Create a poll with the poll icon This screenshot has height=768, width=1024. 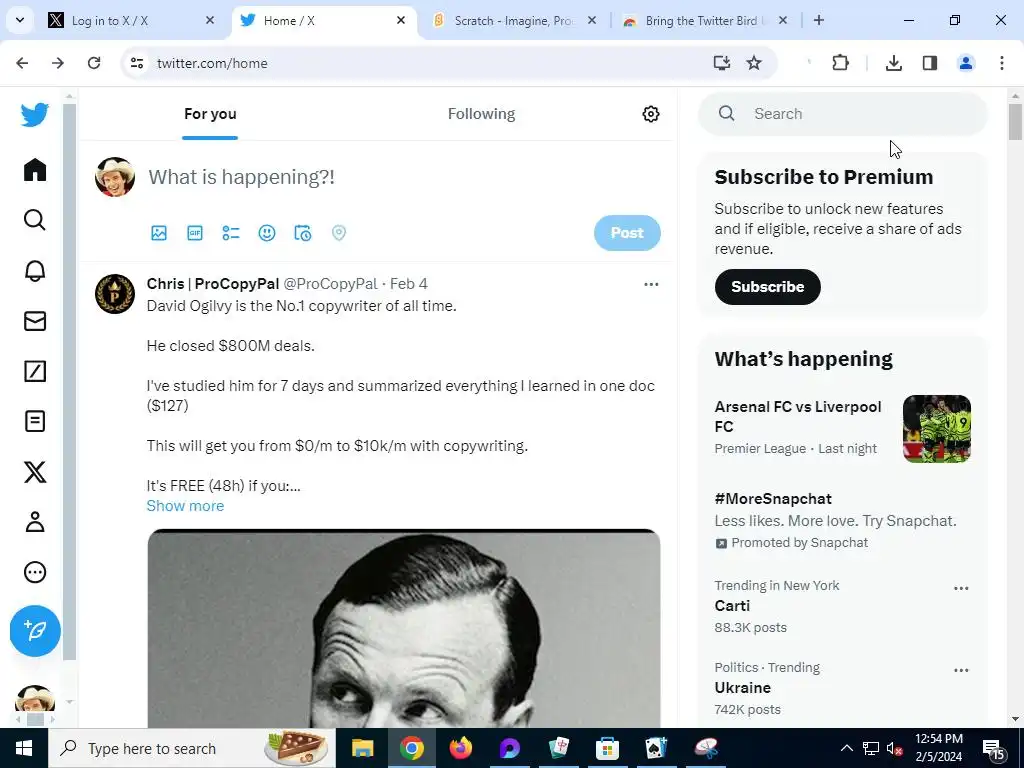(231, 232)
